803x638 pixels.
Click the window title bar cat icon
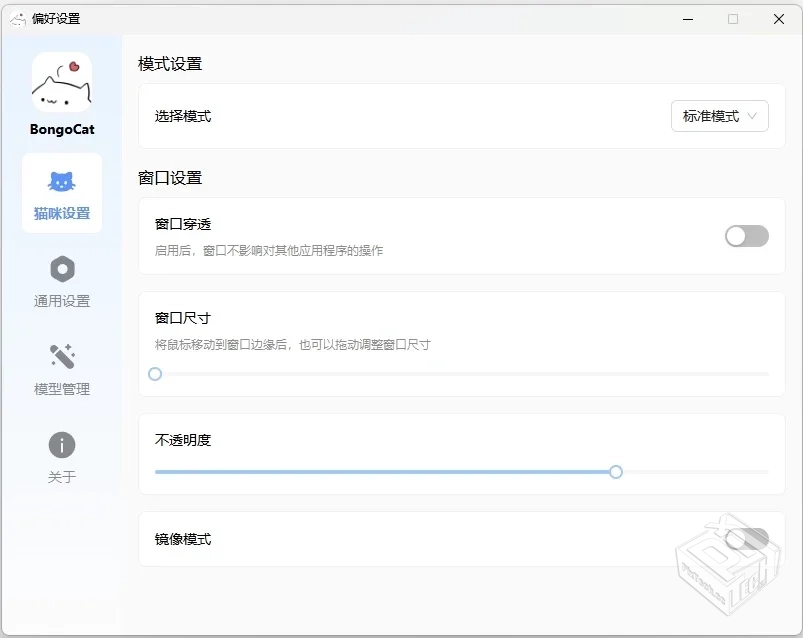click(x=16, y=18)
